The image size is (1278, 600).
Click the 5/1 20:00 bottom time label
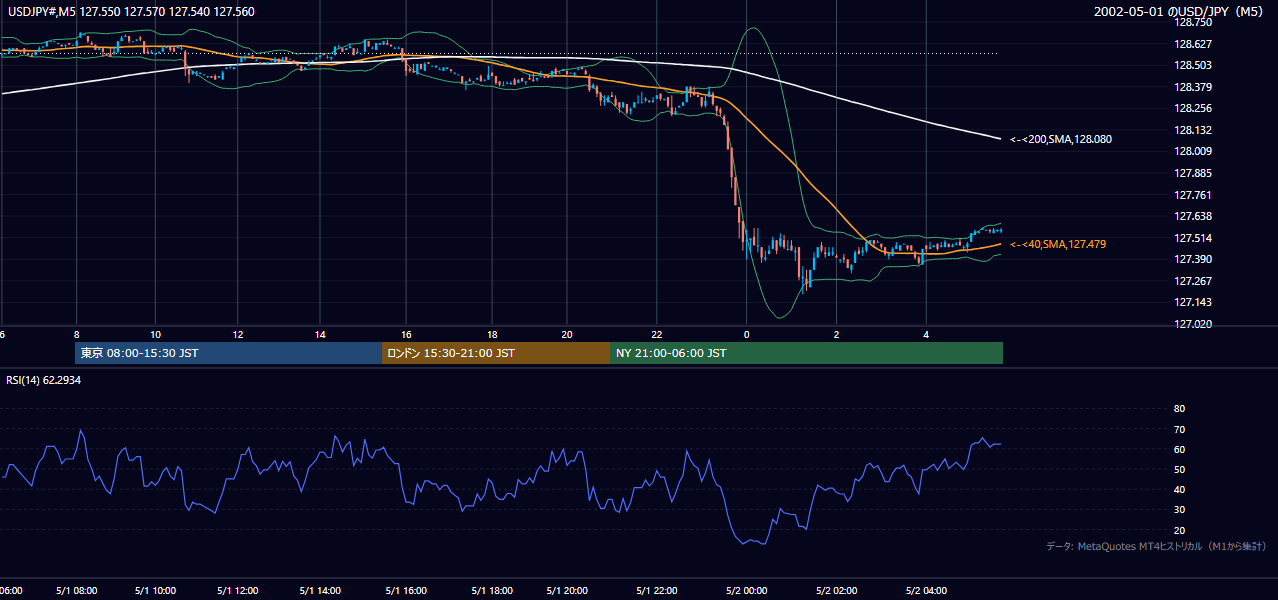pyautogui.click(x=568, y=591)
